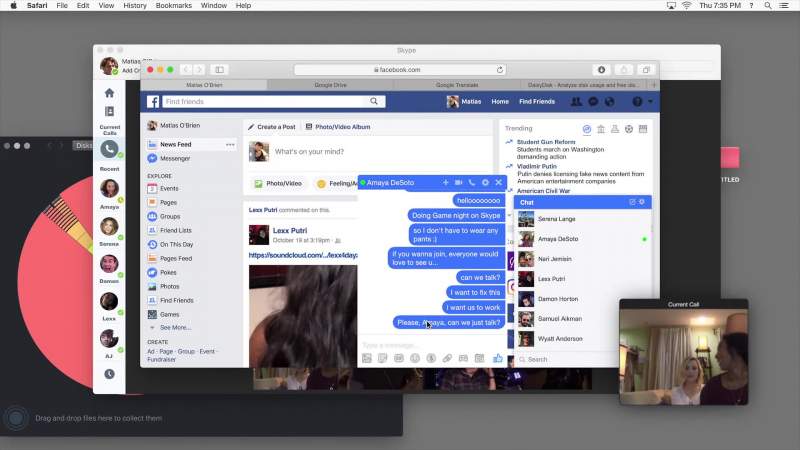Open Facebook notifications globe icon
The width and height of the screenshot is (800, 450).
[610, 102]
